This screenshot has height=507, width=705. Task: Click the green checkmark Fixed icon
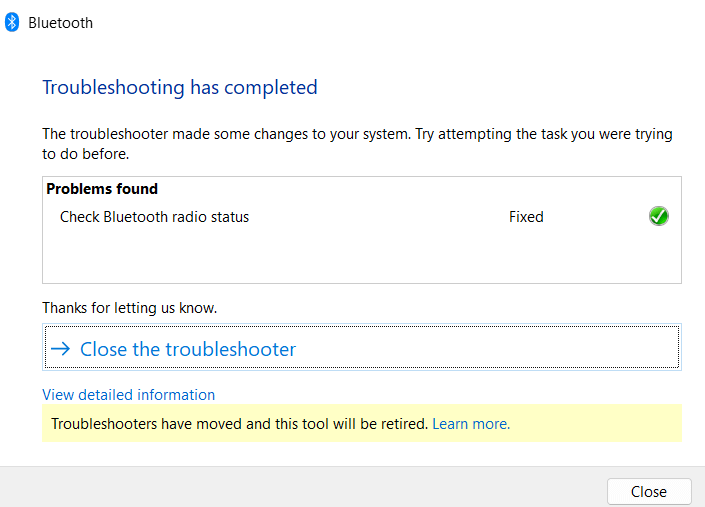(x=658, y=216)
